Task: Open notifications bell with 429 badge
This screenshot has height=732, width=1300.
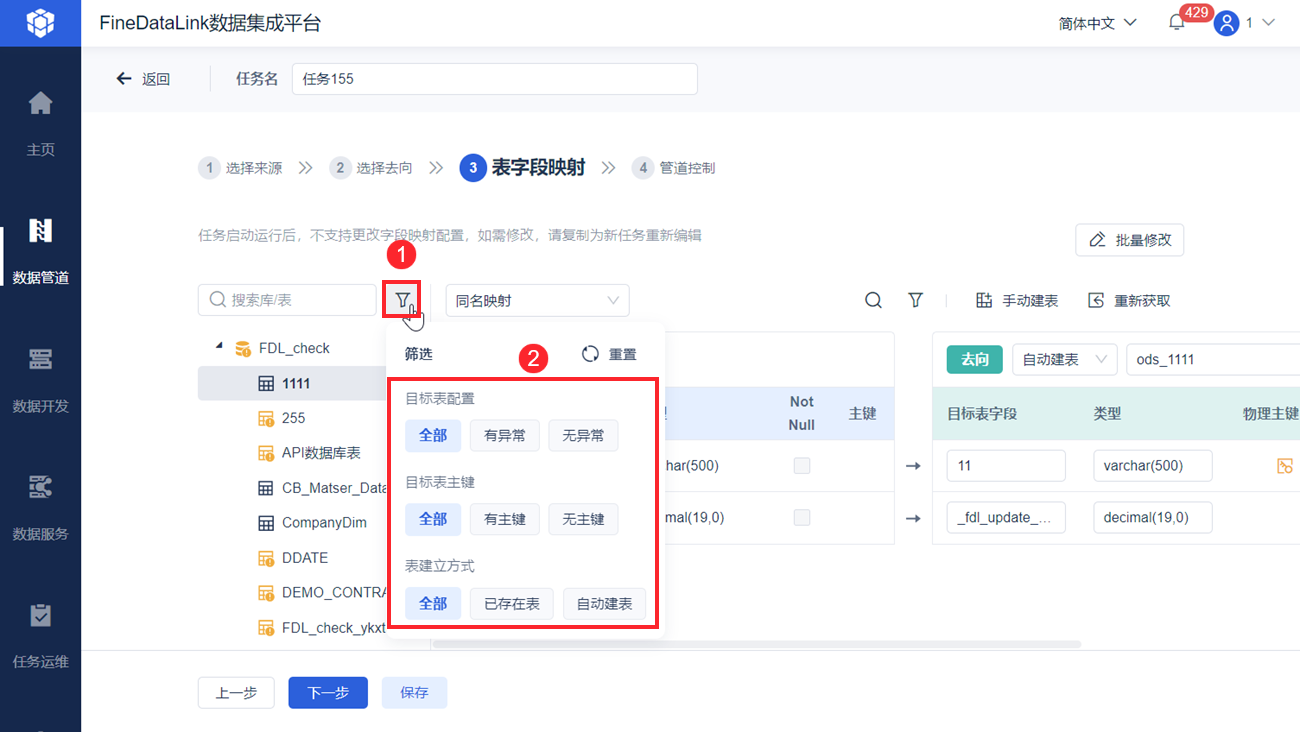Action: pyautogui.click(x=1177, y=23)
